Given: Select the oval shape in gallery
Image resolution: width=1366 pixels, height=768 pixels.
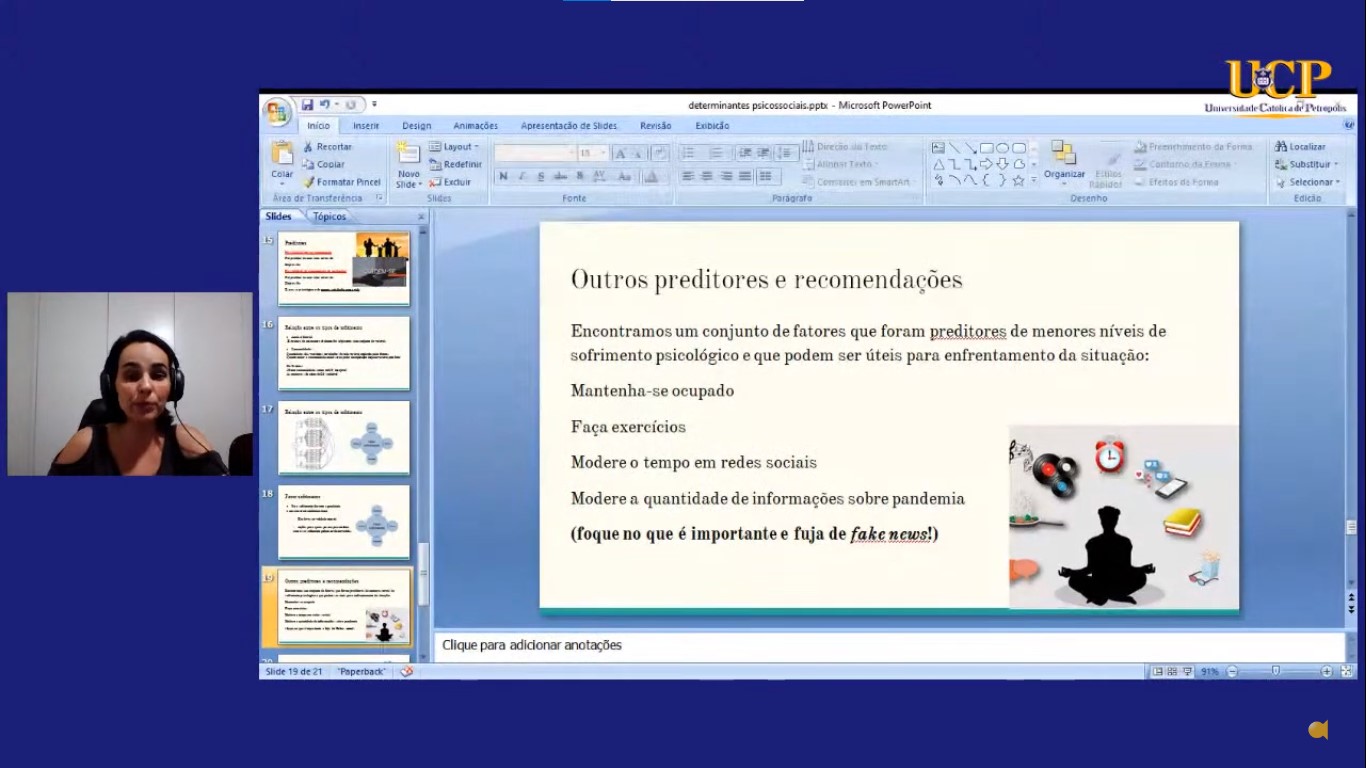Looking at the screenshot, I should point(1002,148).
